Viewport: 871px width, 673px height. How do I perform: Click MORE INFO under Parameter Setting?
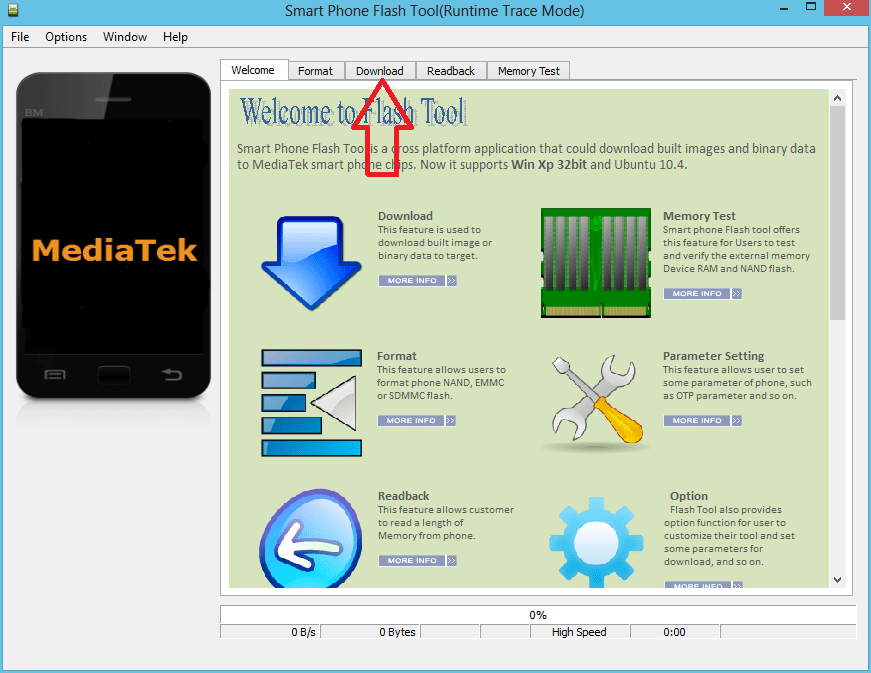703,420
